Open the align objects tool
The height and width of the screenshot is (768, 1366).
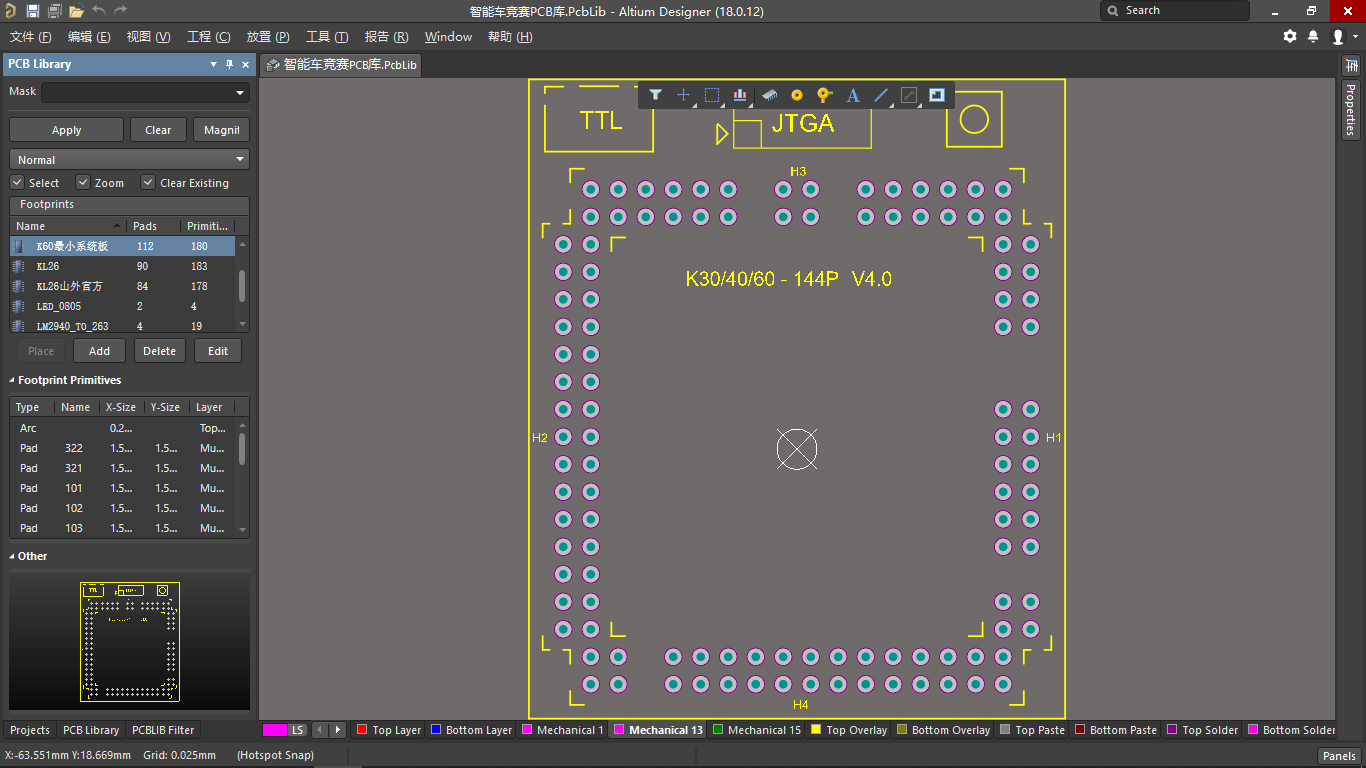740,95
